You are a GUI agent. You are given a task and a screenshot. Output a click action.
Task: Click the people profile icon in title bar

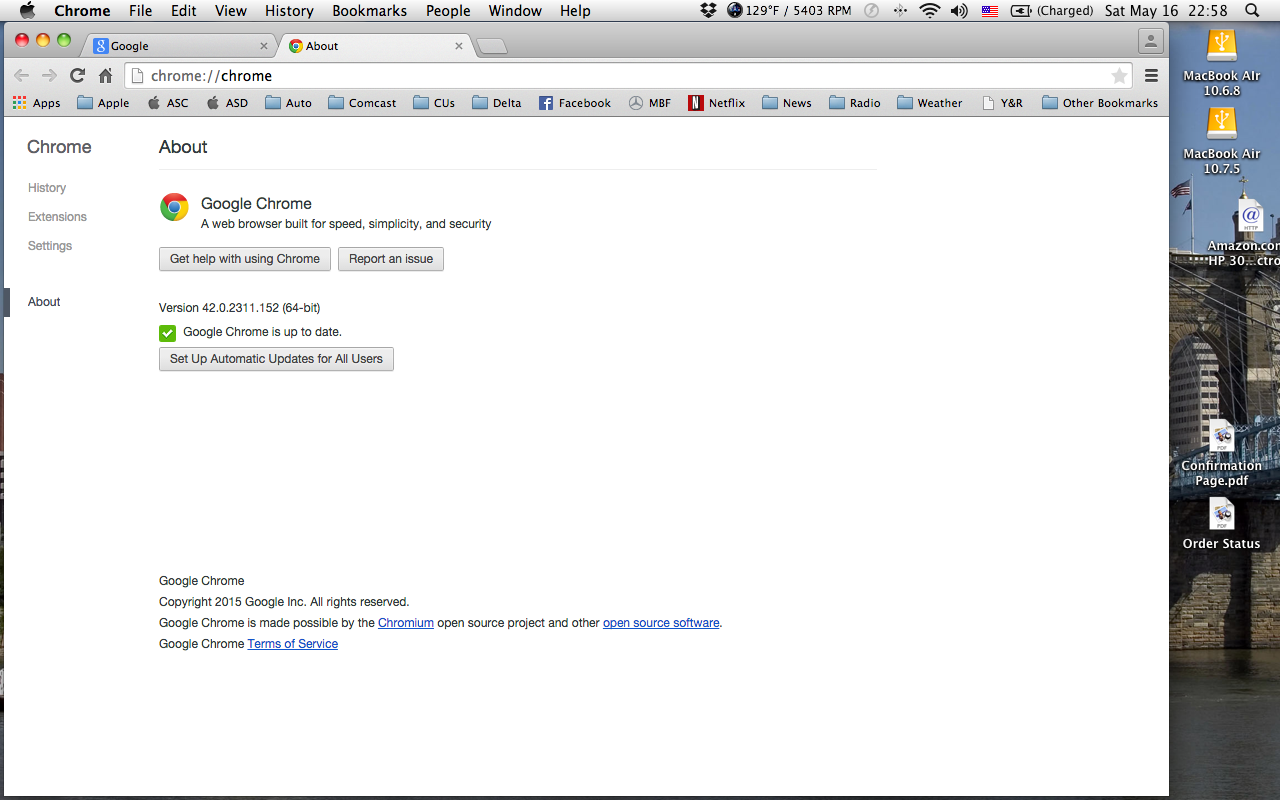click(1151, 42)
